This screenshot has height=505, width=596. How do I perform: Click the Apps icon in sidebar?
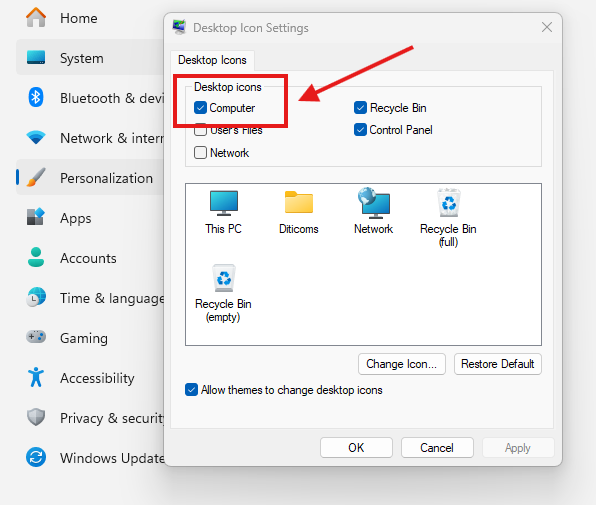(36, 217)
